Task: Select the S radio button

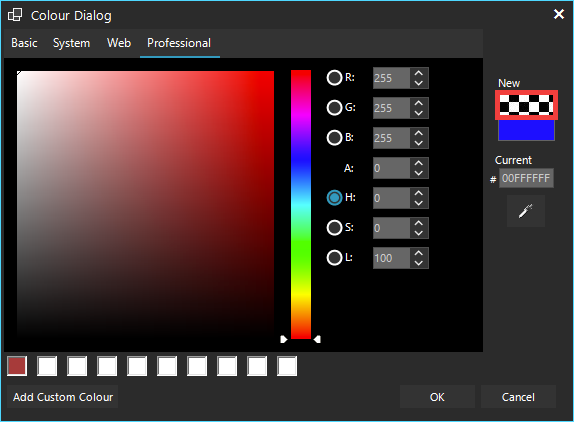Action: point(334,228)
